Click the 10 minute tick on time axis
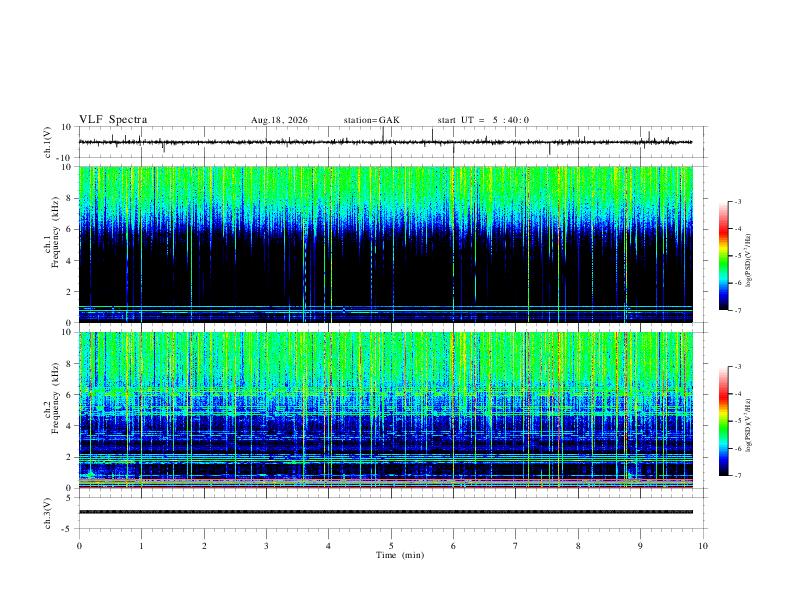Screen dimensions: 792x612 (703, 546)
